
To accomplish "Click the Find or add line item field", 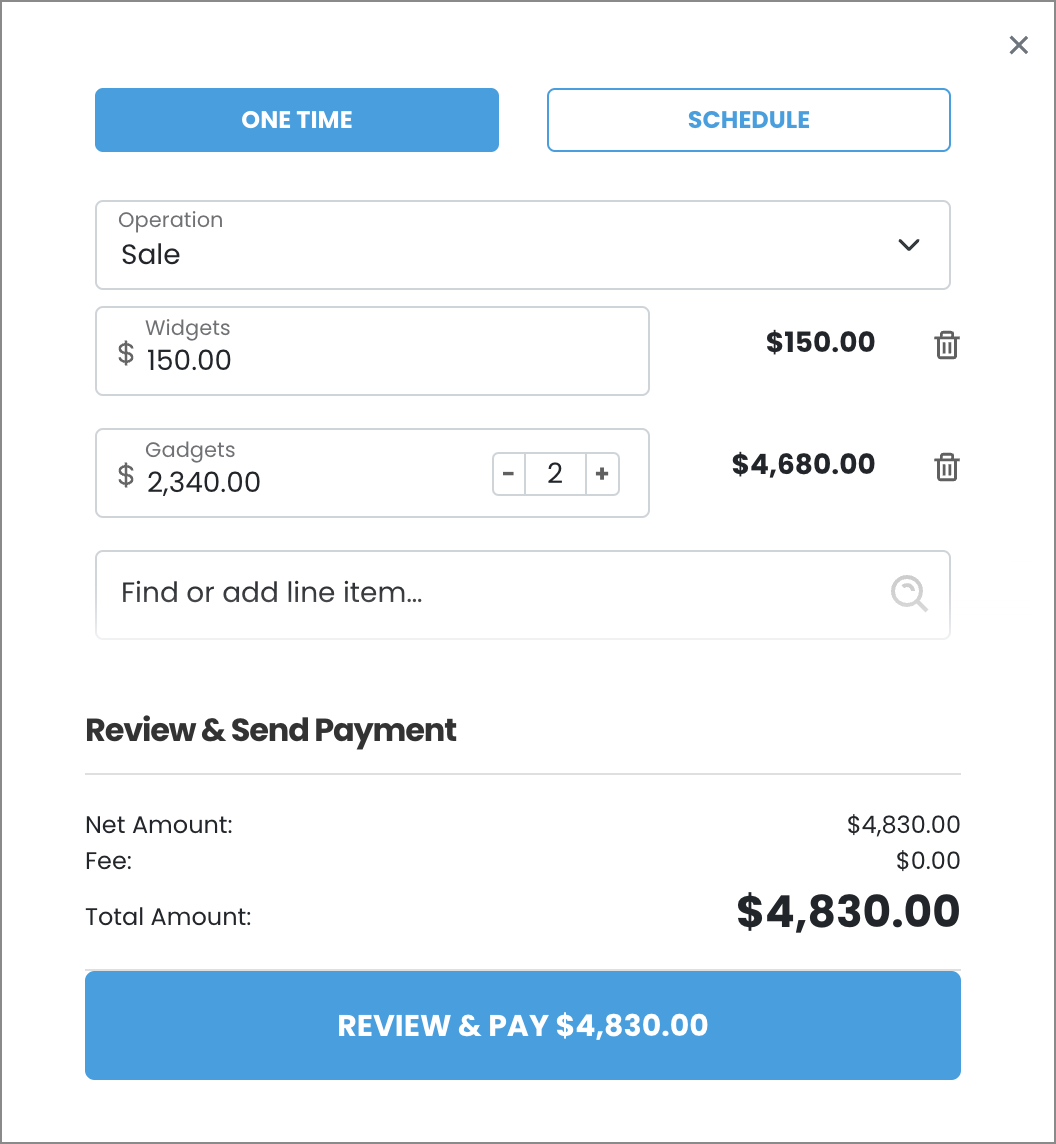I will pyautogui.click(x=490, y=594).
